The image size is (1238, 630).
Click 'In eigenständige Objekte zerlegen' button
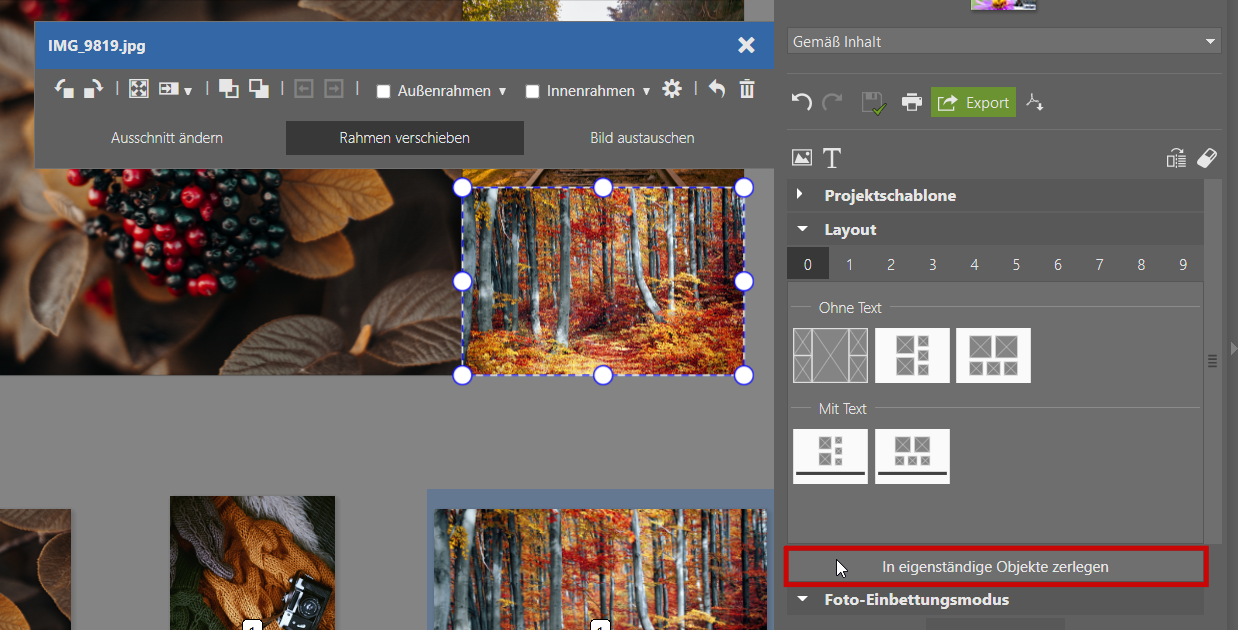click(x=995, y=567)
